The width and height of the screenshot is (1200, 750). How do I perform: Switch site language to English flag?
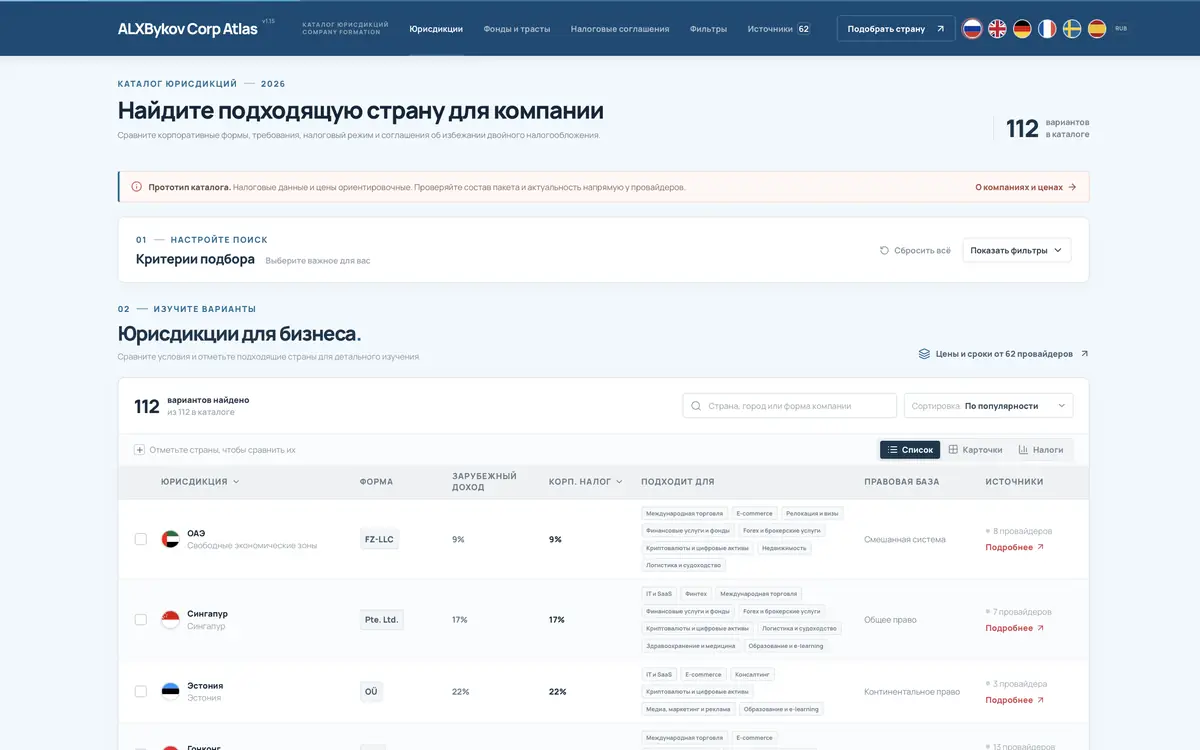coord(997,29)
